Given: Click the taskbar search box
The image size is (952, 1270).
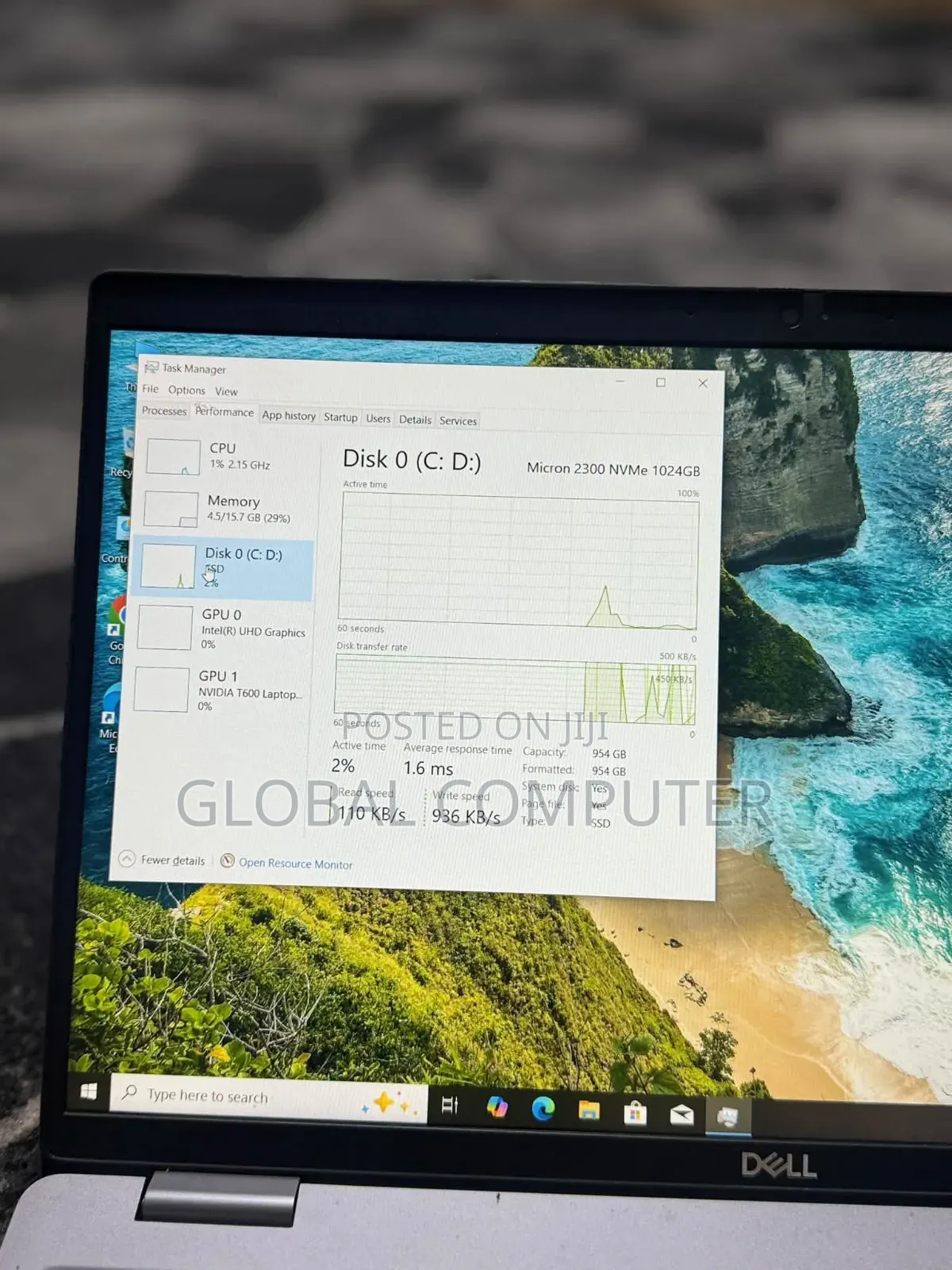Looking at the screenshot, I should [x=268, y=1099].
